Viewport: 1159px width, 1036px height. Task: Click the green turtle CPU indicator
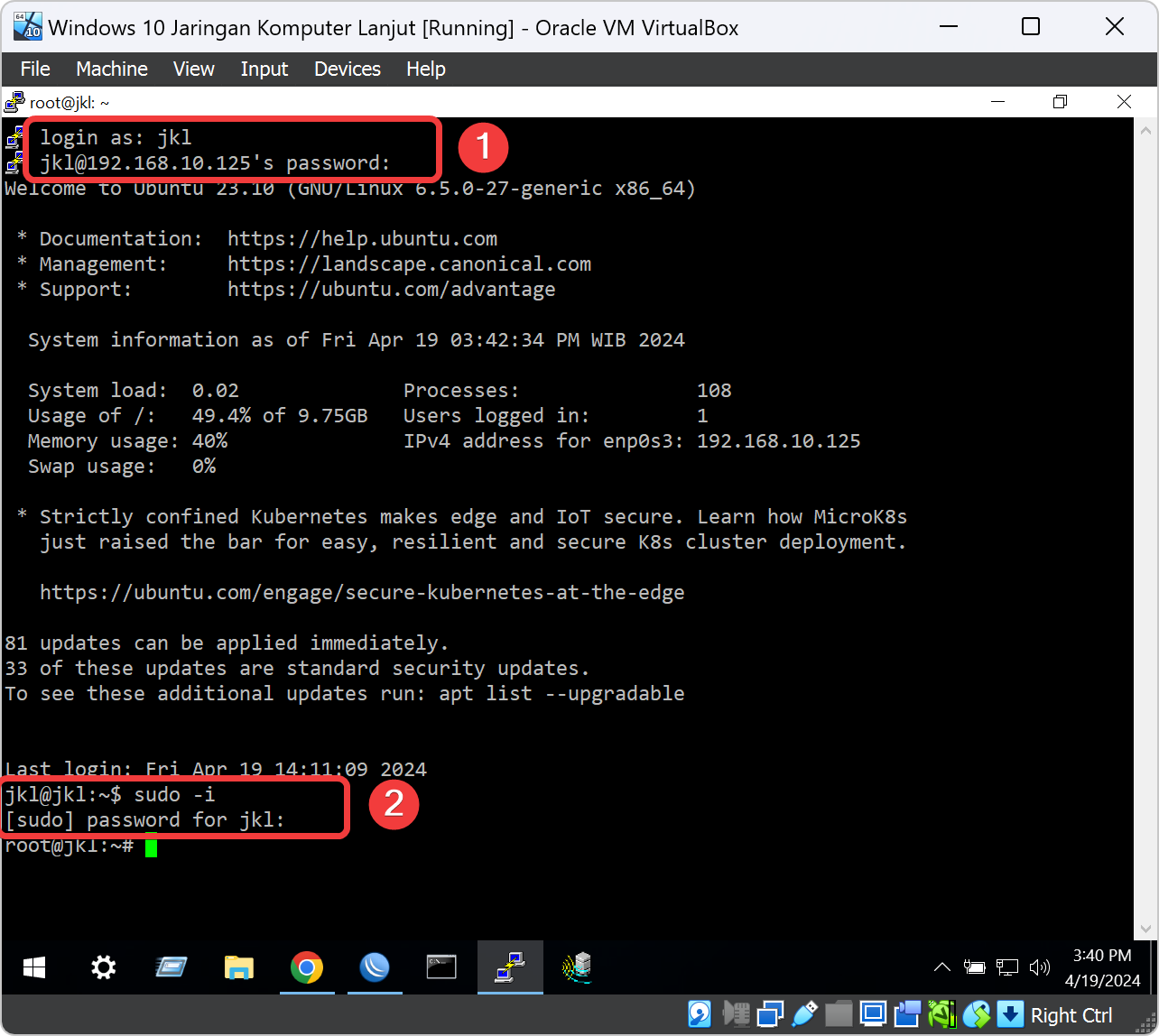[x=942, y=1014]
